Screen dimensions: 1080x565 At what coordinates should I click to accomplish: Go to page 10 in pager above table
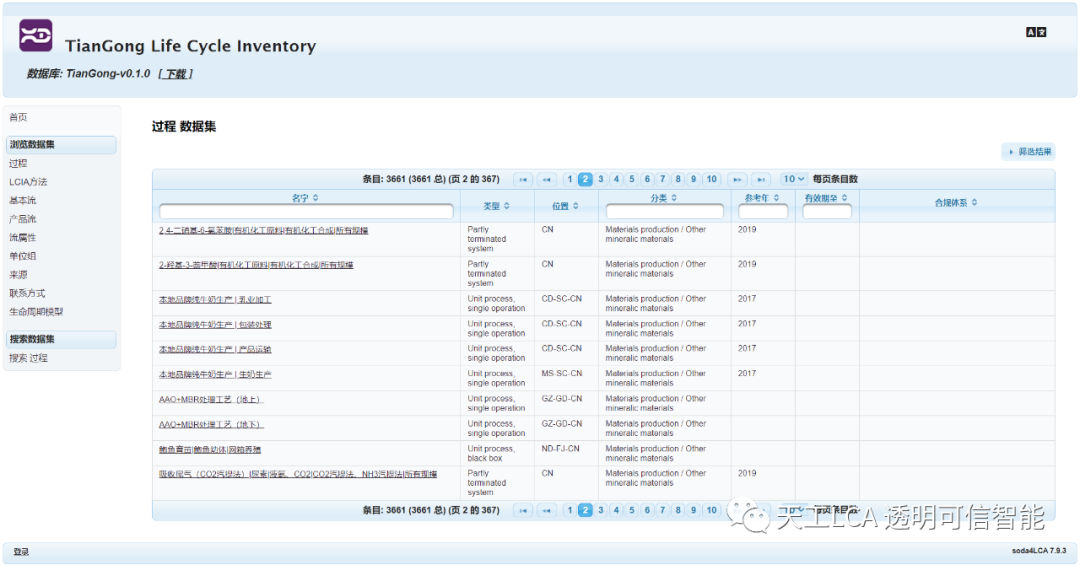712,179
